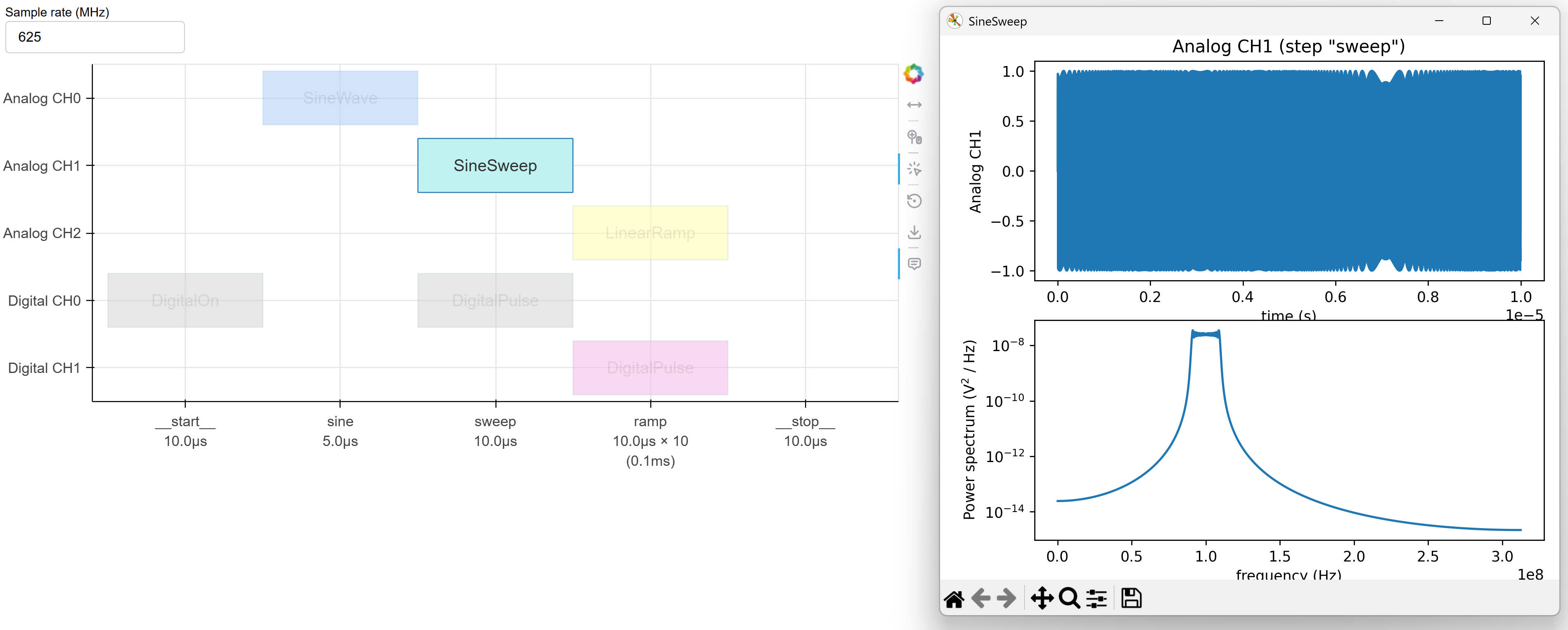Click the Bokeh logo icon
The image size is (1568, 630).
tap(913, 74)
